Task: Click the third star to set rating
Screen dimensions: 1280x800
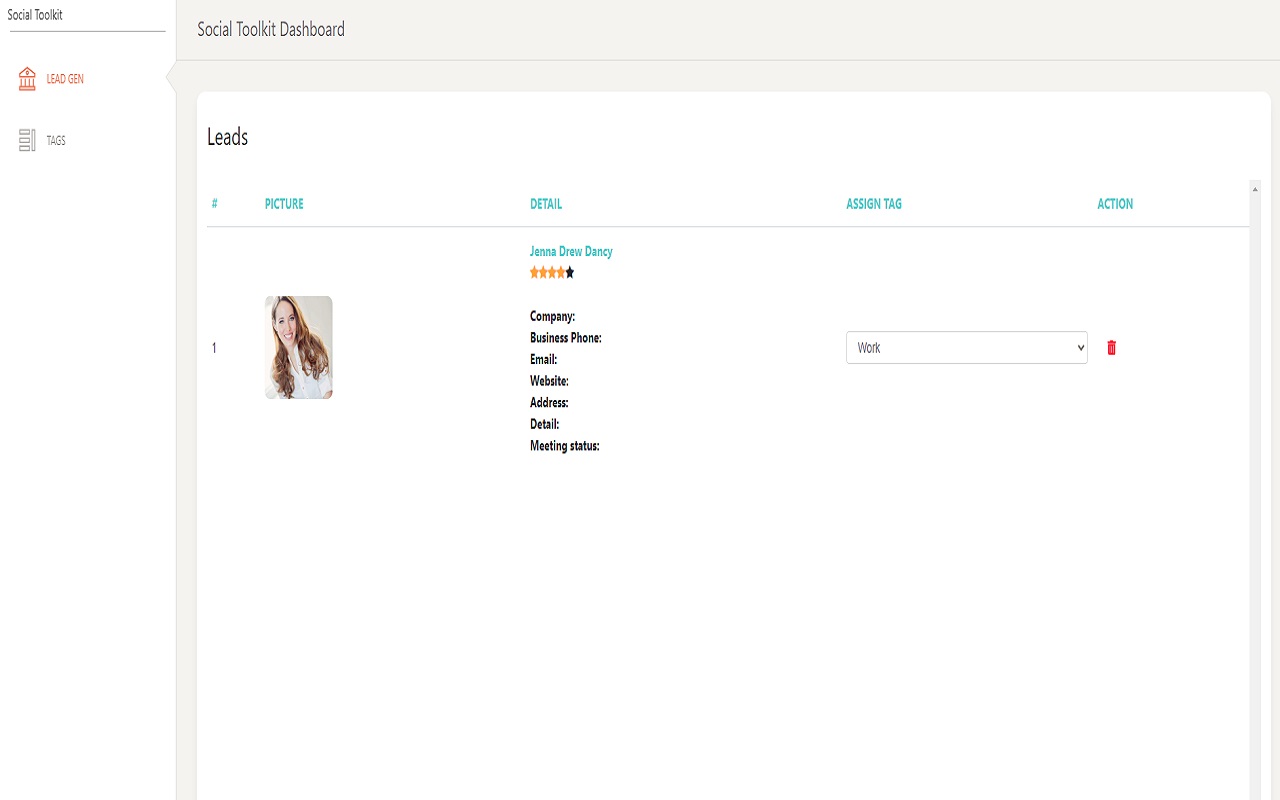Action: point(551,271)
